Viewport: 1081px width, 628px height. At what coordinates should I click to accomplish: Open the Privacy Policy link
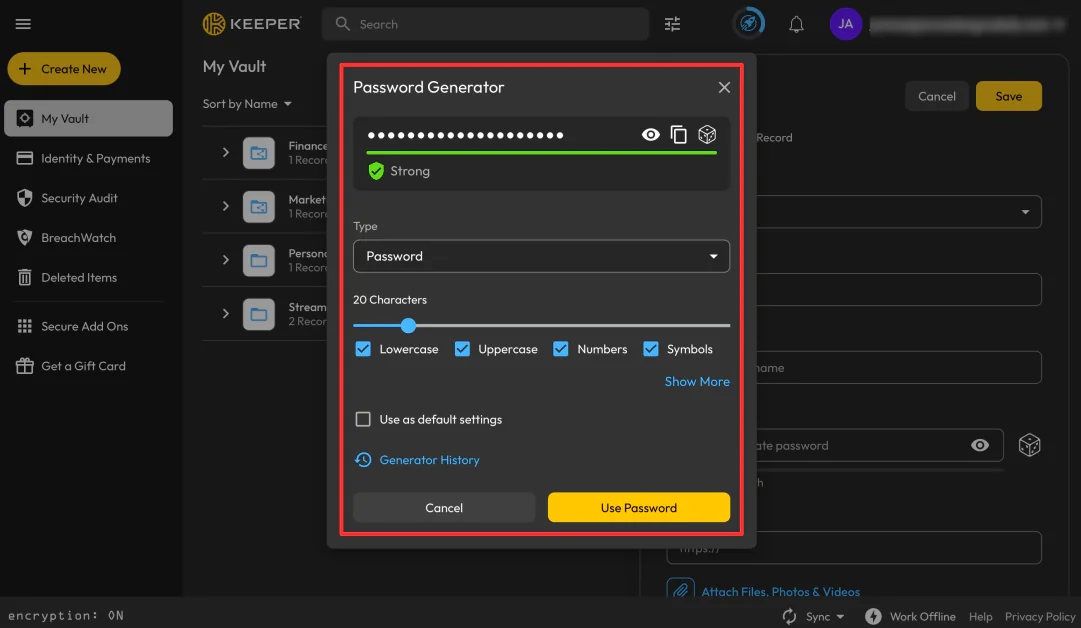pyautogui.click(x=1040, y=616)
